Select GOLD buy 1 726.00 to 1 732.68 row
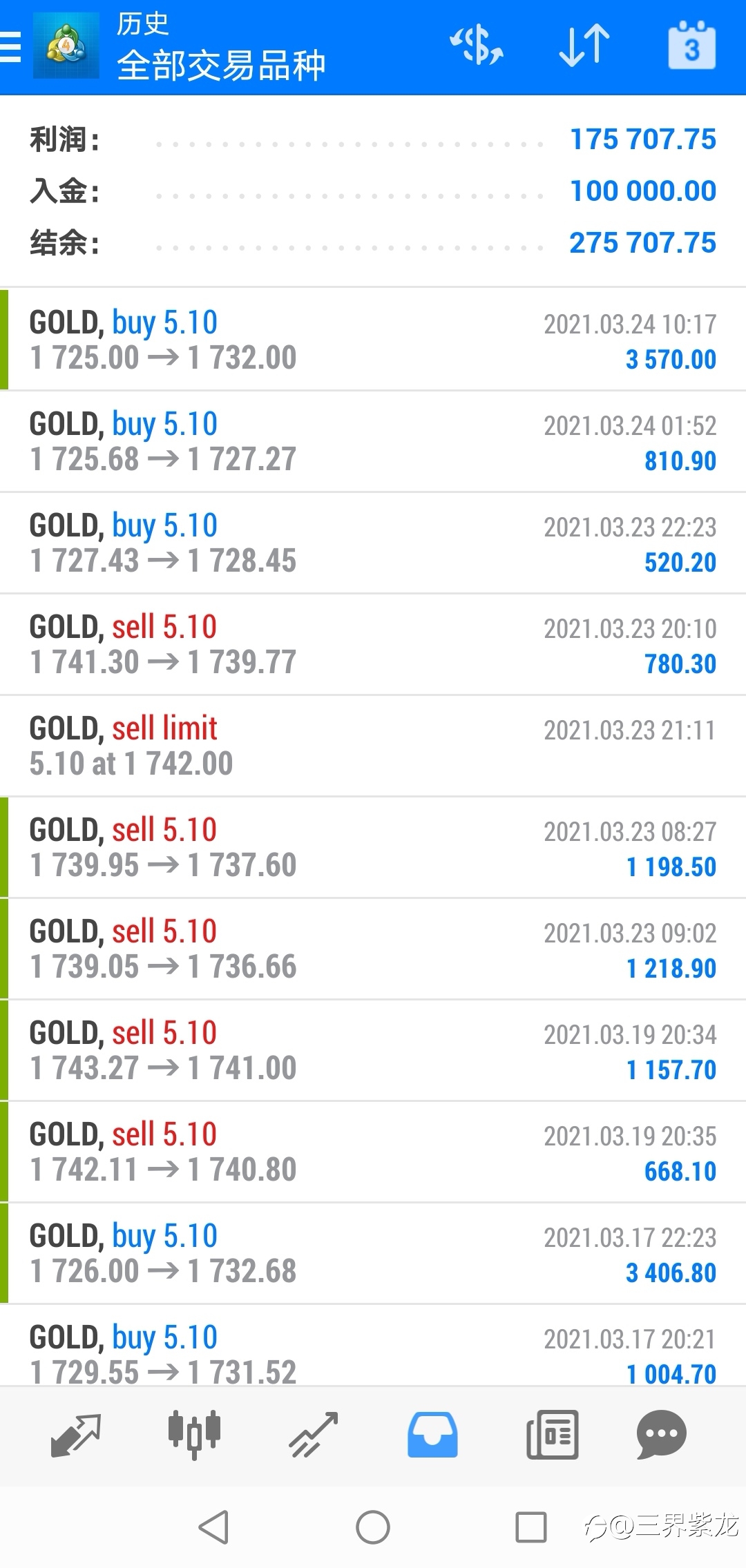746x1568 pixels. point(373,1253)
